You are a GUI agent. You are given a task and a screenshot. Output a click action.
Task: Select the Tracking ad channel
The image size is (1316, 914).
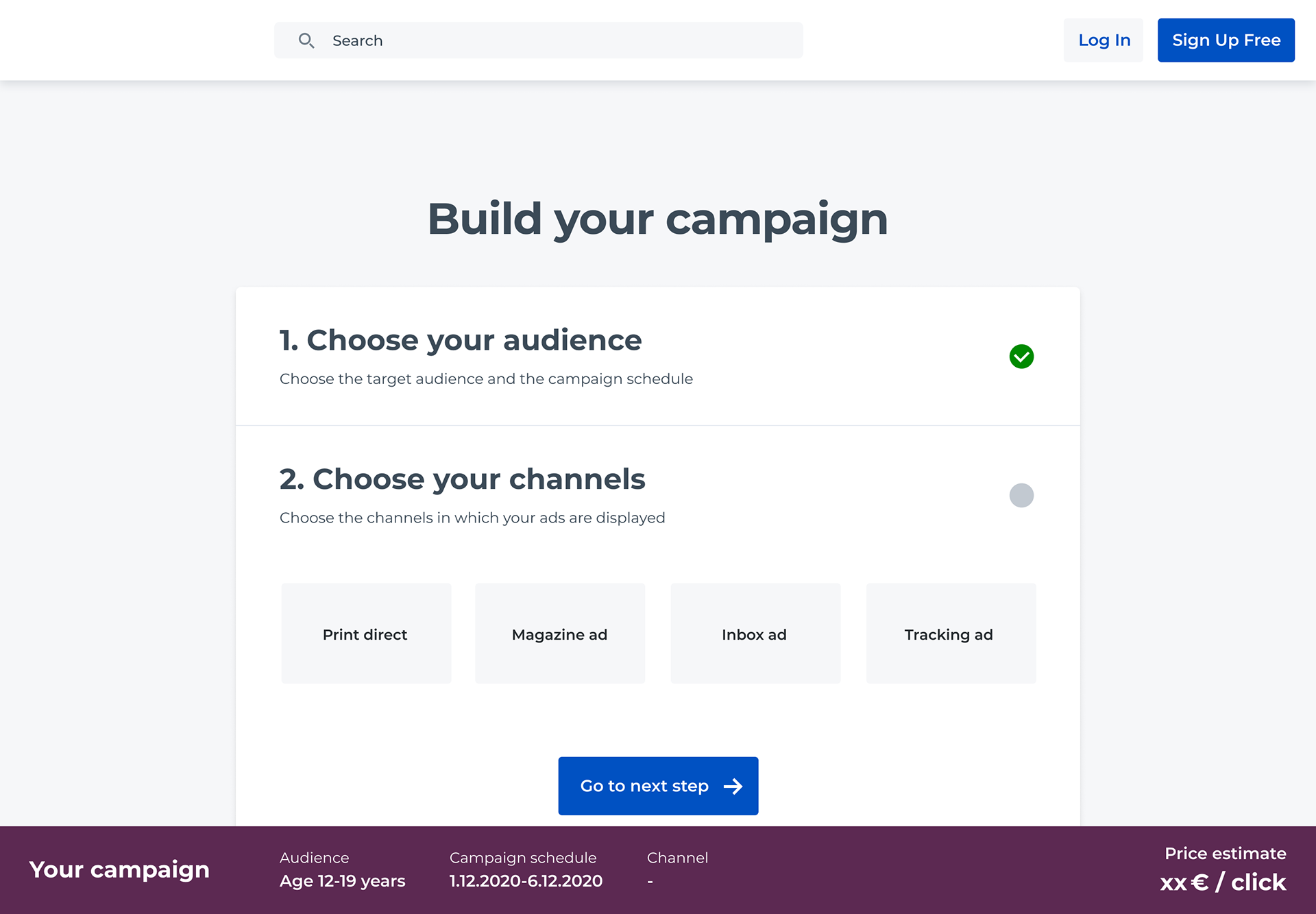click(x=951, y=634)
